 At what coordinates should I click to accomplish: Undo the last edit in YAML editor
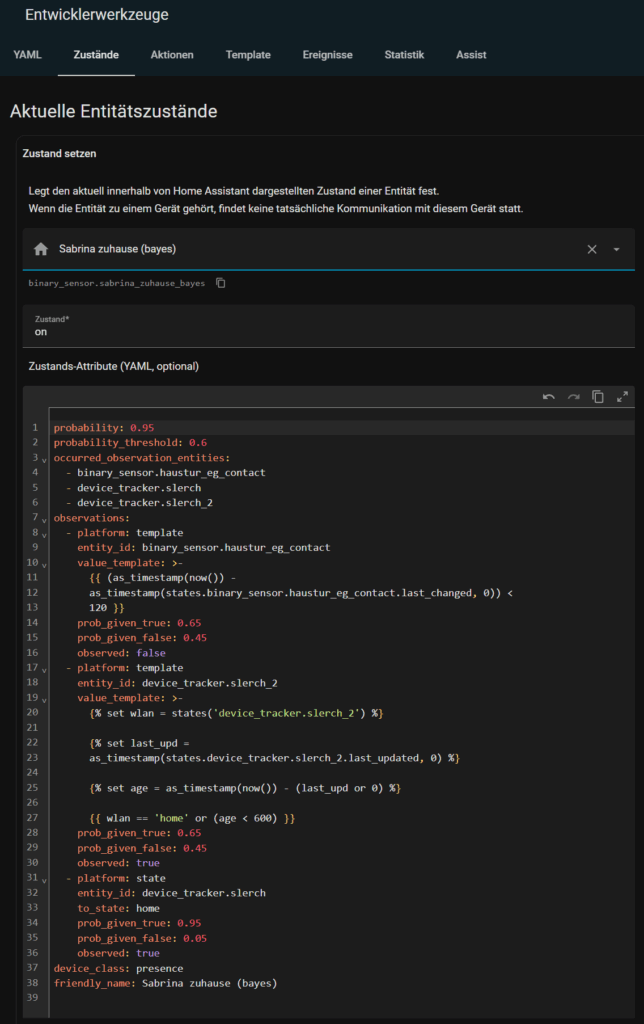point(548,397)
